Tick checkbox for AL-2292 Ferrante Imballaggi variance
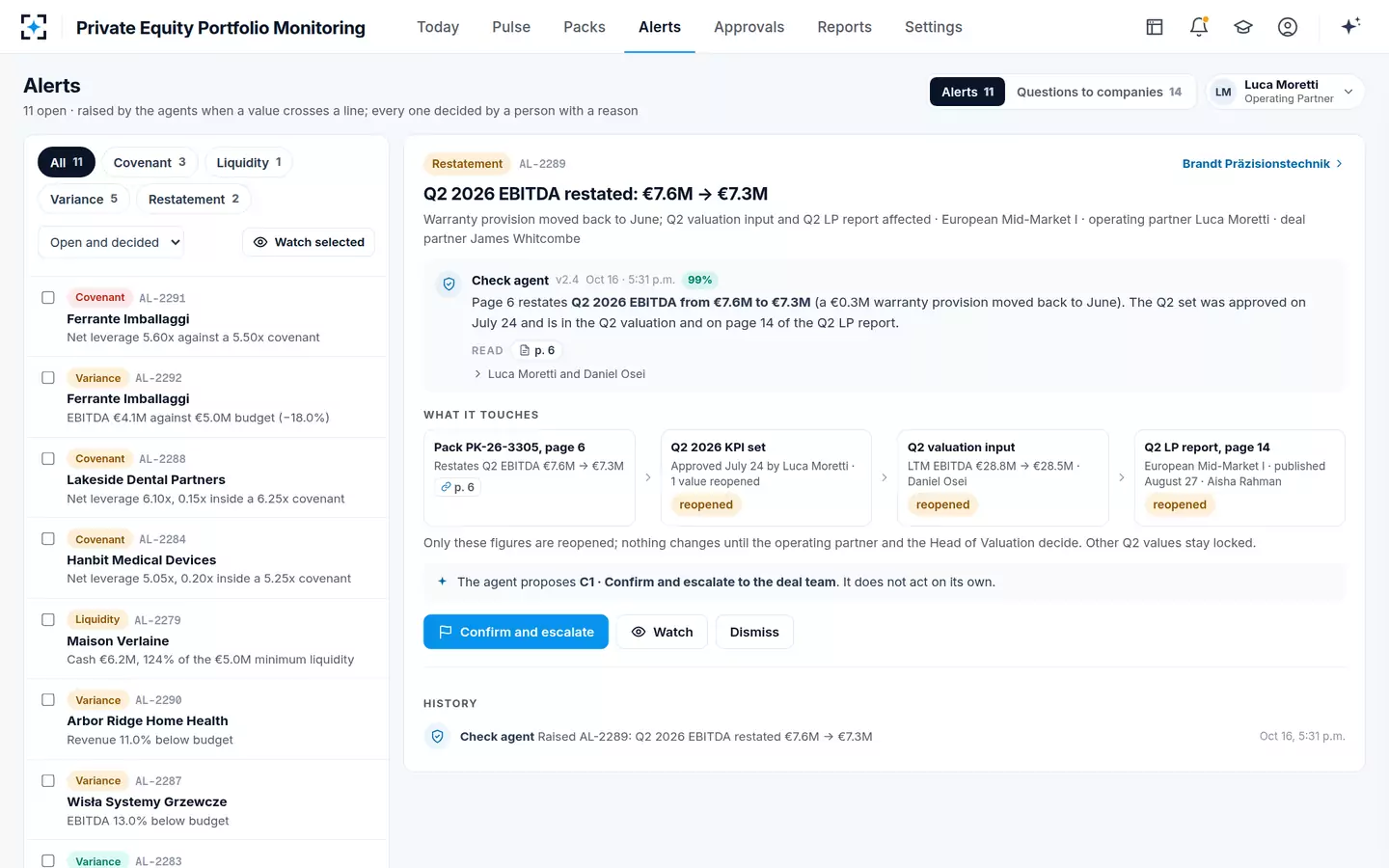Screen dimensions: 1389x868 [48, 378]
